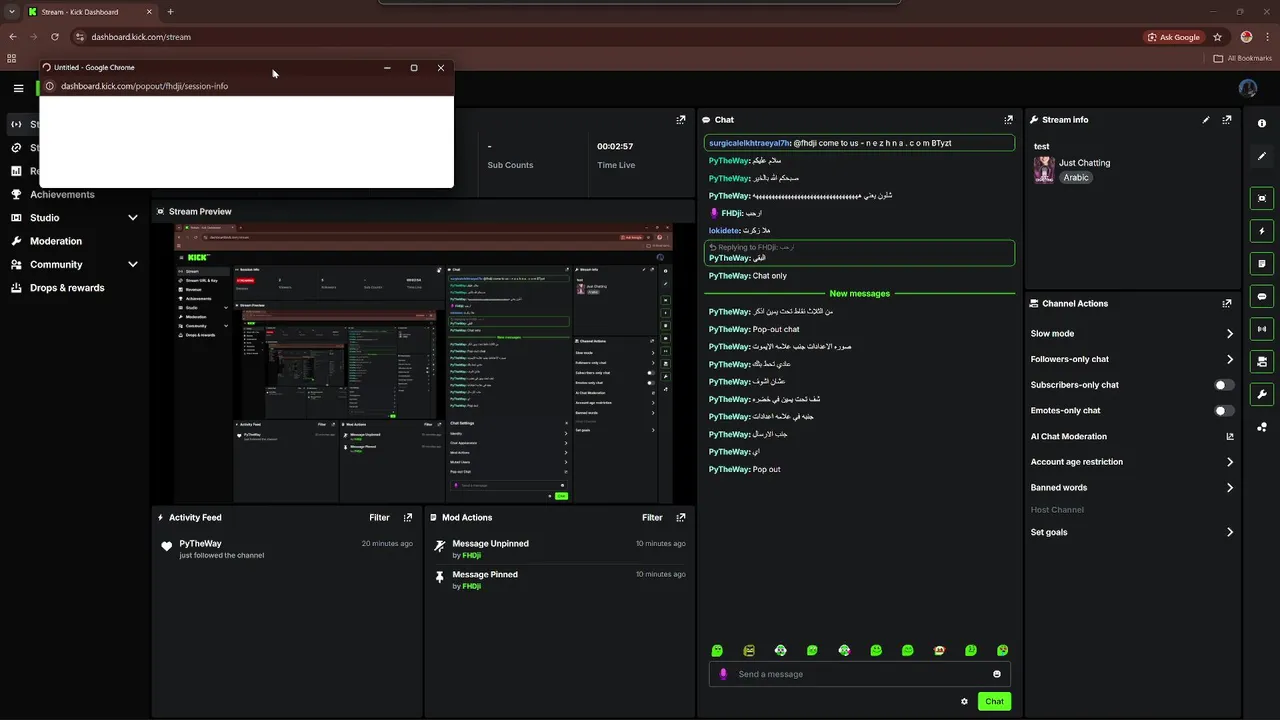Open All Bookmarks folder

pyautogui.click(x=1242, y=59)
